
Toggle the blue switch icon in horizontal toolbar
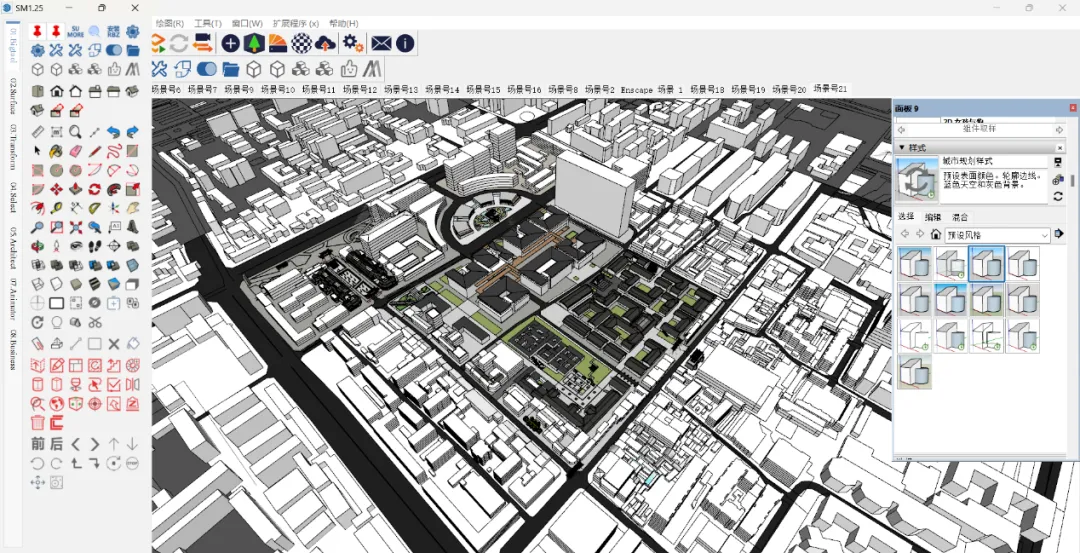click(207, 69)
